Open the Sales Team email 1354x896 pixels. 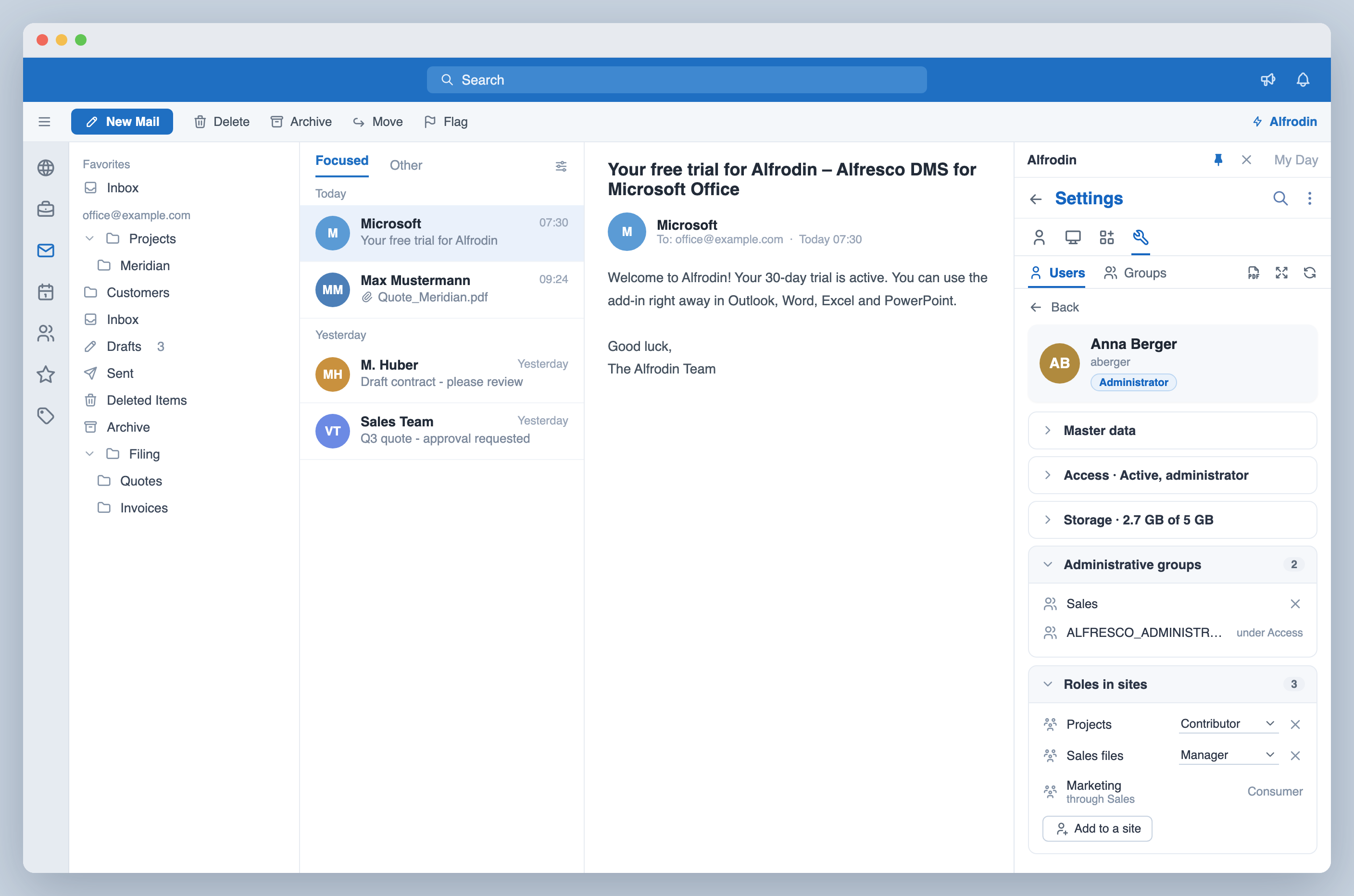pos(441,431)
